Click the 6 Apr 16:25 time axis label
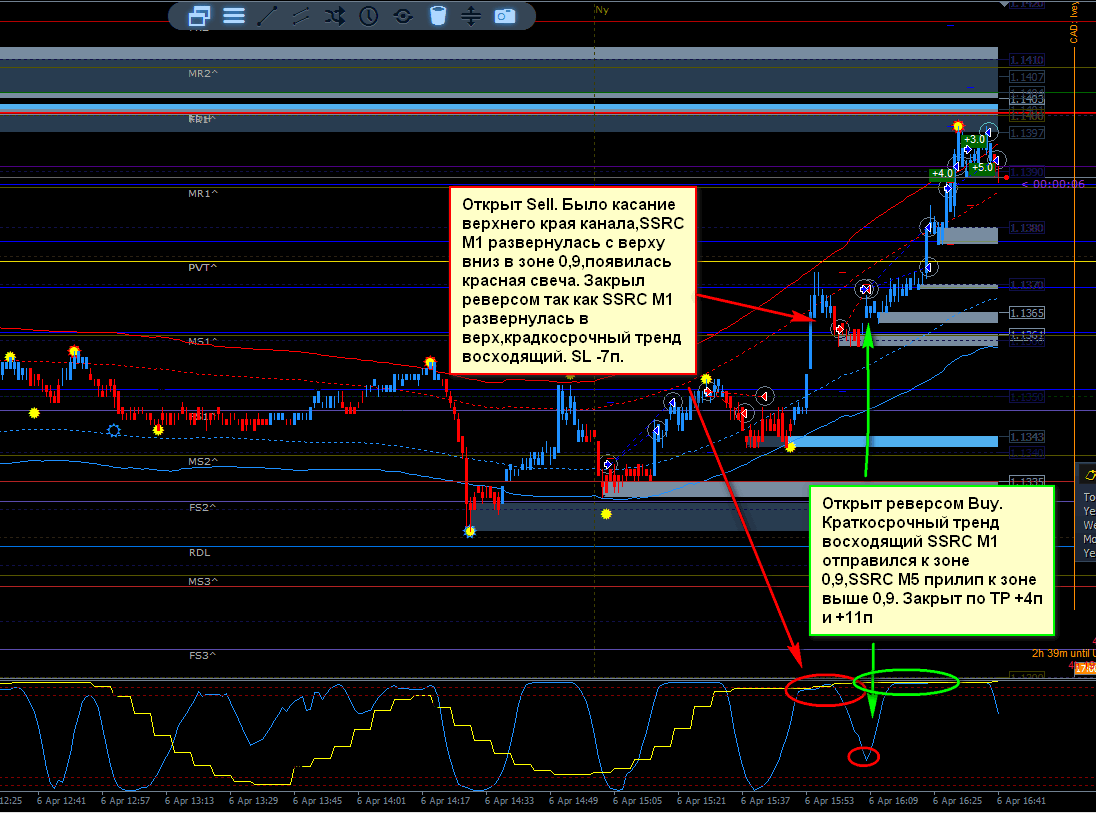Image resolution: width=1096 pixels, height=814 pixels. click(958, 801)
